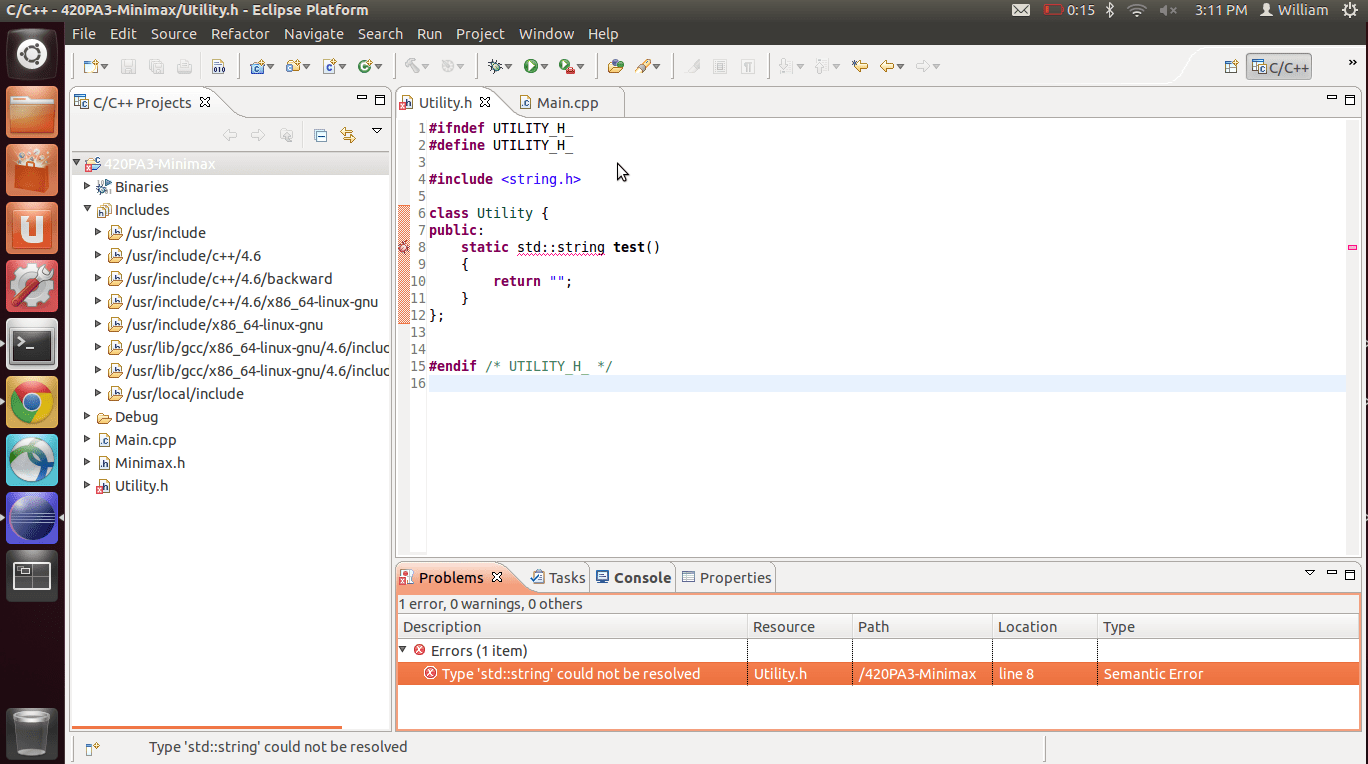Open the Projects view menu triangle
This screenshot has height=764, width=1368.
(377, 131)
